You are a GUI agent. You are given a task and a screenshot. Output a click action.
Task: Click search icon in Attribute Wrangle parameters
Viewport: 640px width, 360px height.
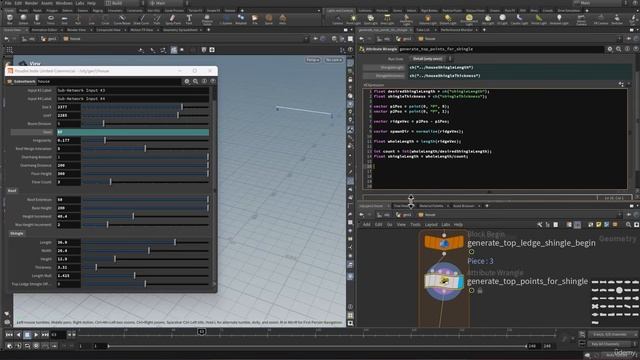(x=618, y=49)
